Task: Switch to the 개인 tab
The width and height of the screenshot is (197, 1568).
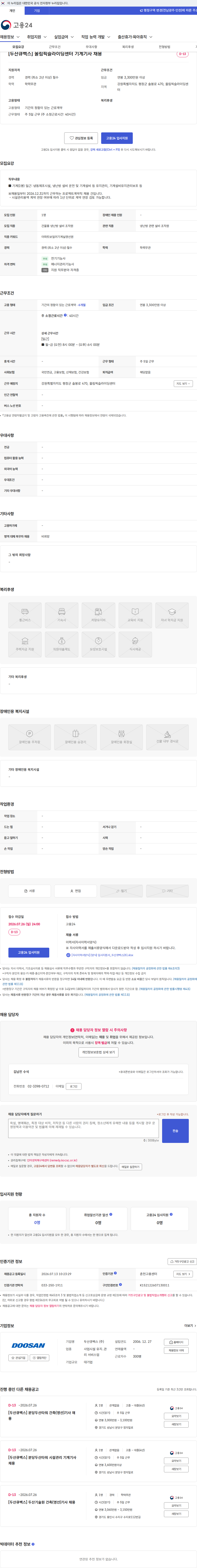Action: click(x=12, y=10)
